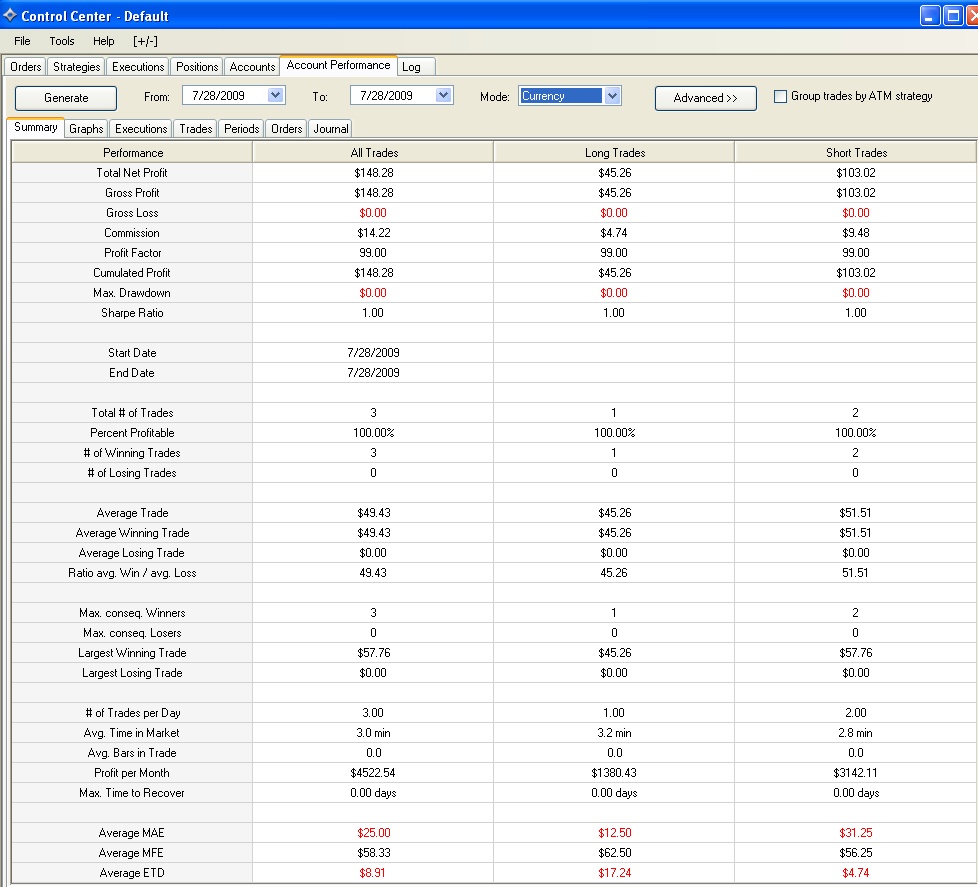Click the Long Trades column header

point(615,153)
